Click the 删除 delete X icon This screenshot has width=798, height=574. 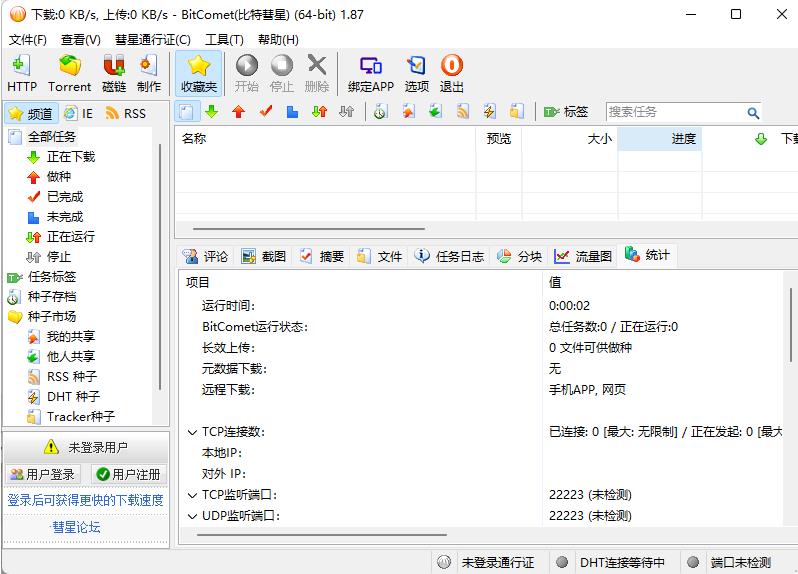[x=317, y=73]
